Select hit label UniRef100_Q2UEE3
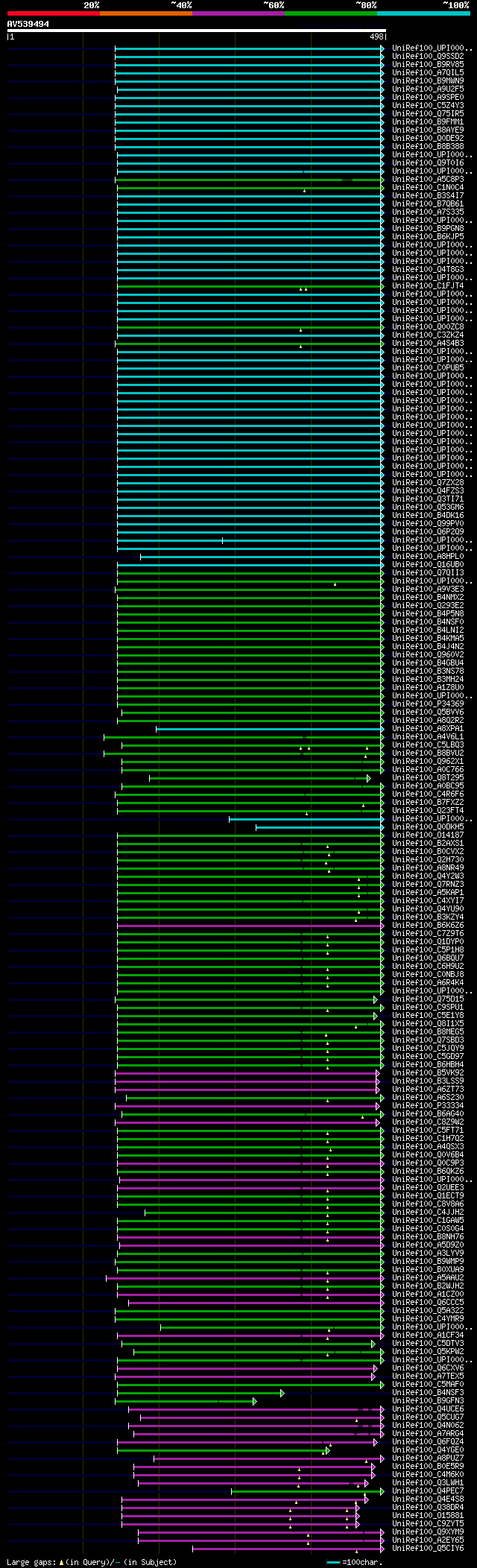Viewport: 477px width, 1568px height. pos(428,1187)
